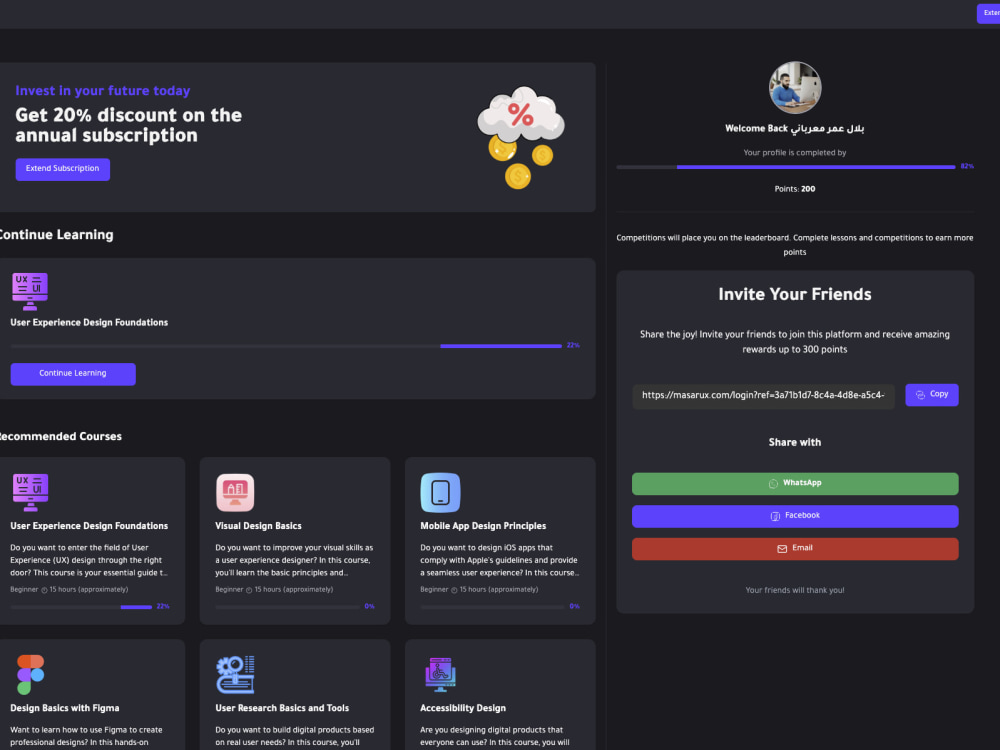The image size is (1000, 750).
Task: Click the Facebook icon on the blue button
Action: (775, 516)
